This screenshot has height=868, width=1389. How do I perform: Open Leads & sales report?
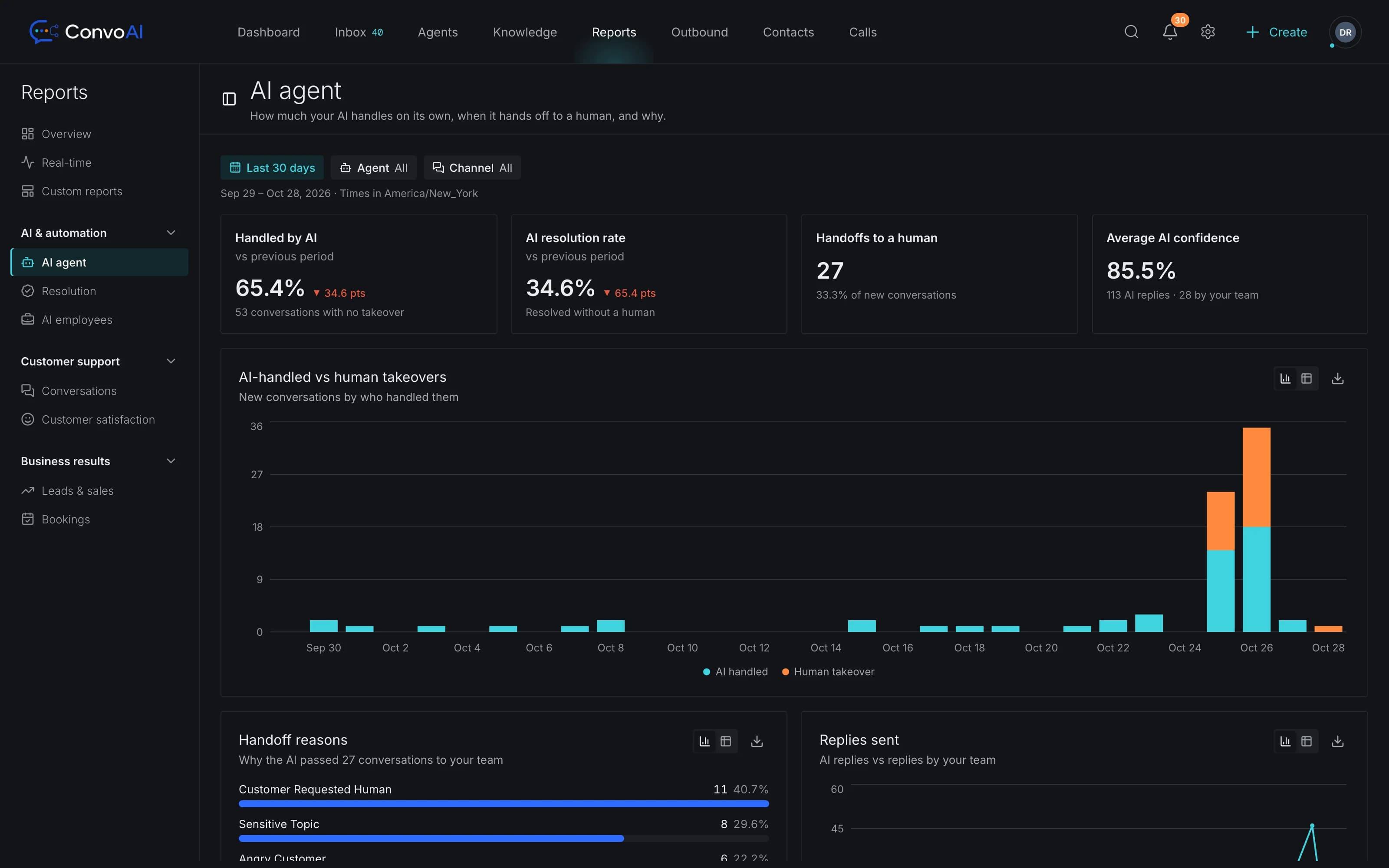click(x=99, y=491)
